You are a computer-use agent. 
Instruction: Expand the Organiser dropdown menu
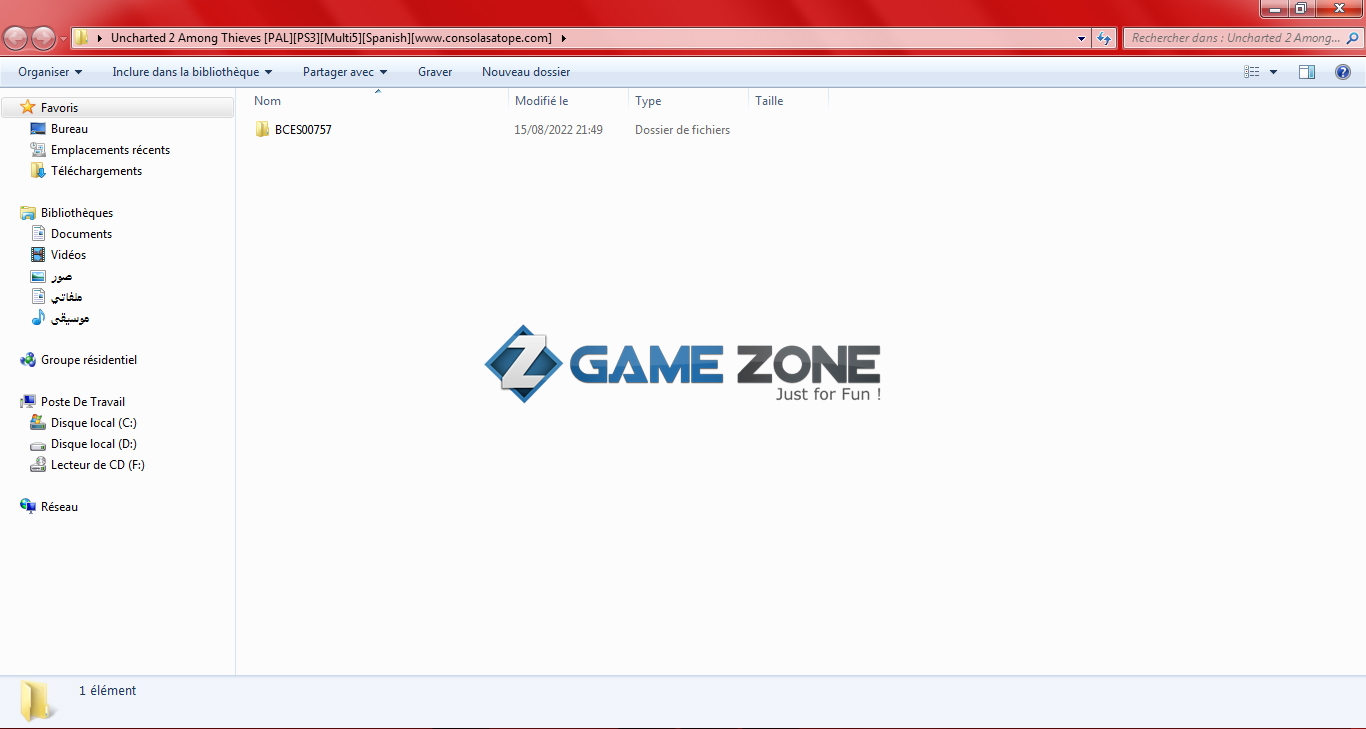click(50, 72)
